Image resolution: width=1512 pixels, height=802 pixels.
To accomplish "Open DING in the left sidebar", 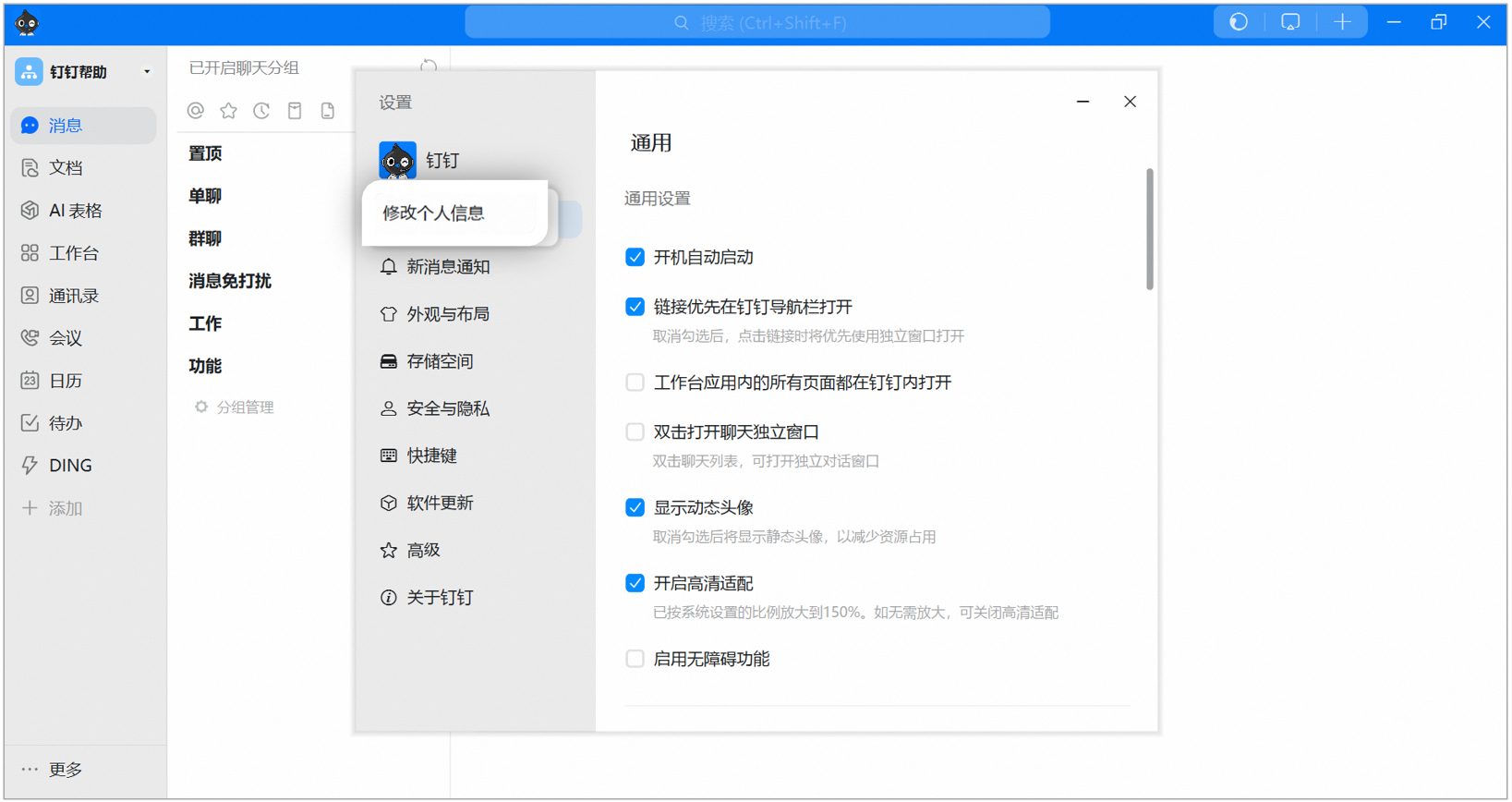I will (x=69, y=466).
